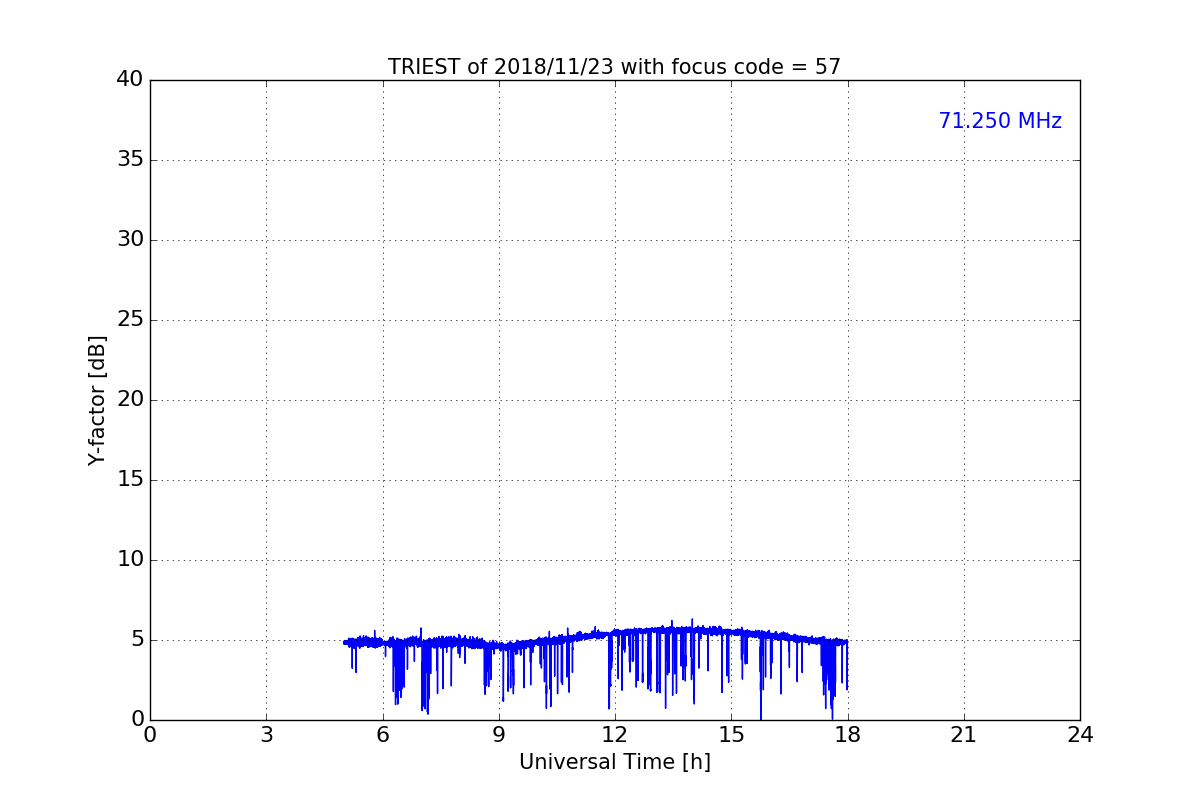1200x800 pixels.
Task: Click the y-axis tick label '5'
Action: coord(137,640)
